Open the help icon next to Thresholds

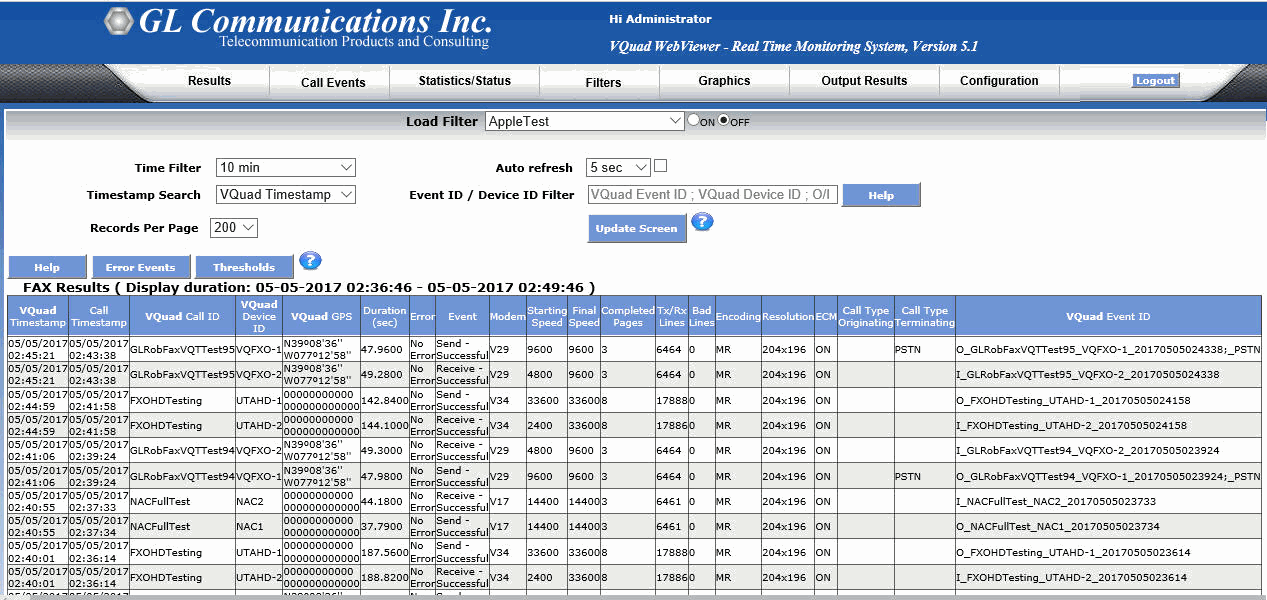(310, 260)
